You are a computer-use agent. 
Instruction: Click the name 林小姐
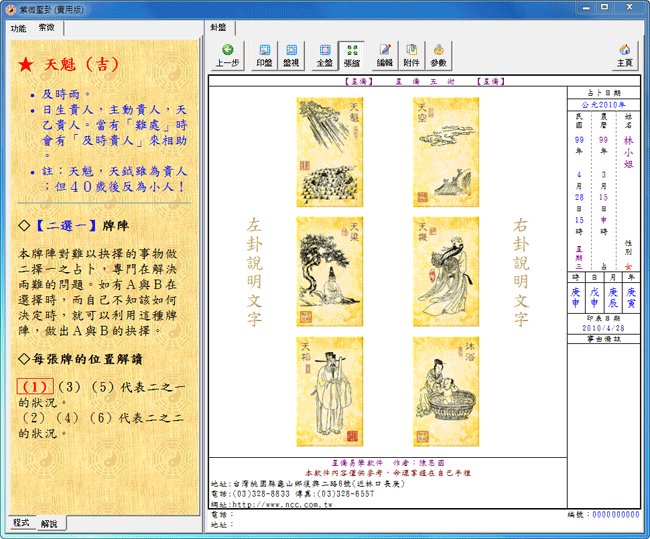tap(628, 153)
